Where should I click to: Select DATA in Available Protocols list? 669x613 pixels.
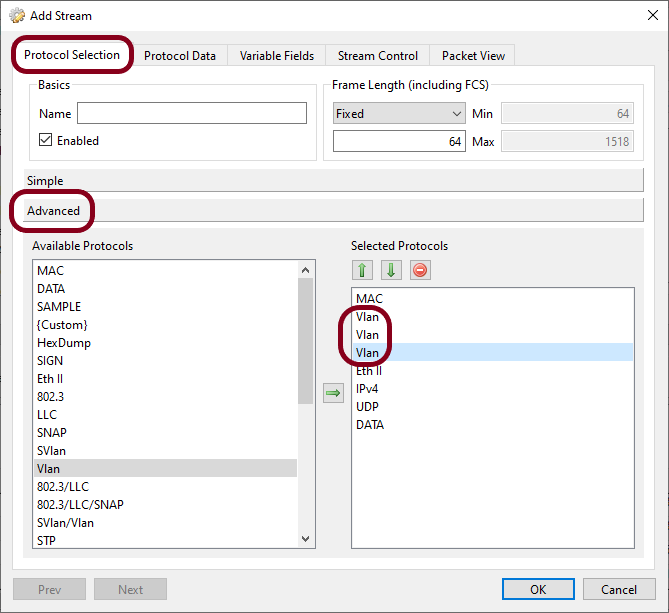click(x=166, y=289)
